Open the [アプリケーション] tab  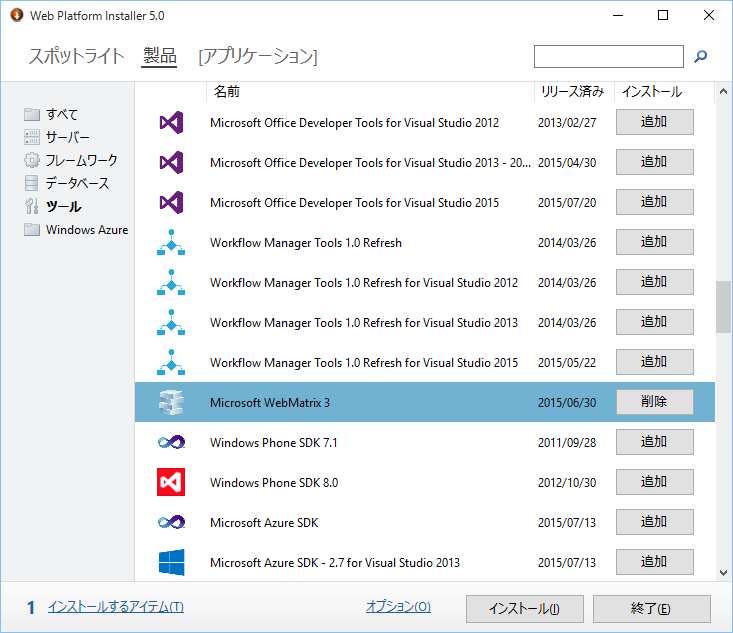[258, 56]
